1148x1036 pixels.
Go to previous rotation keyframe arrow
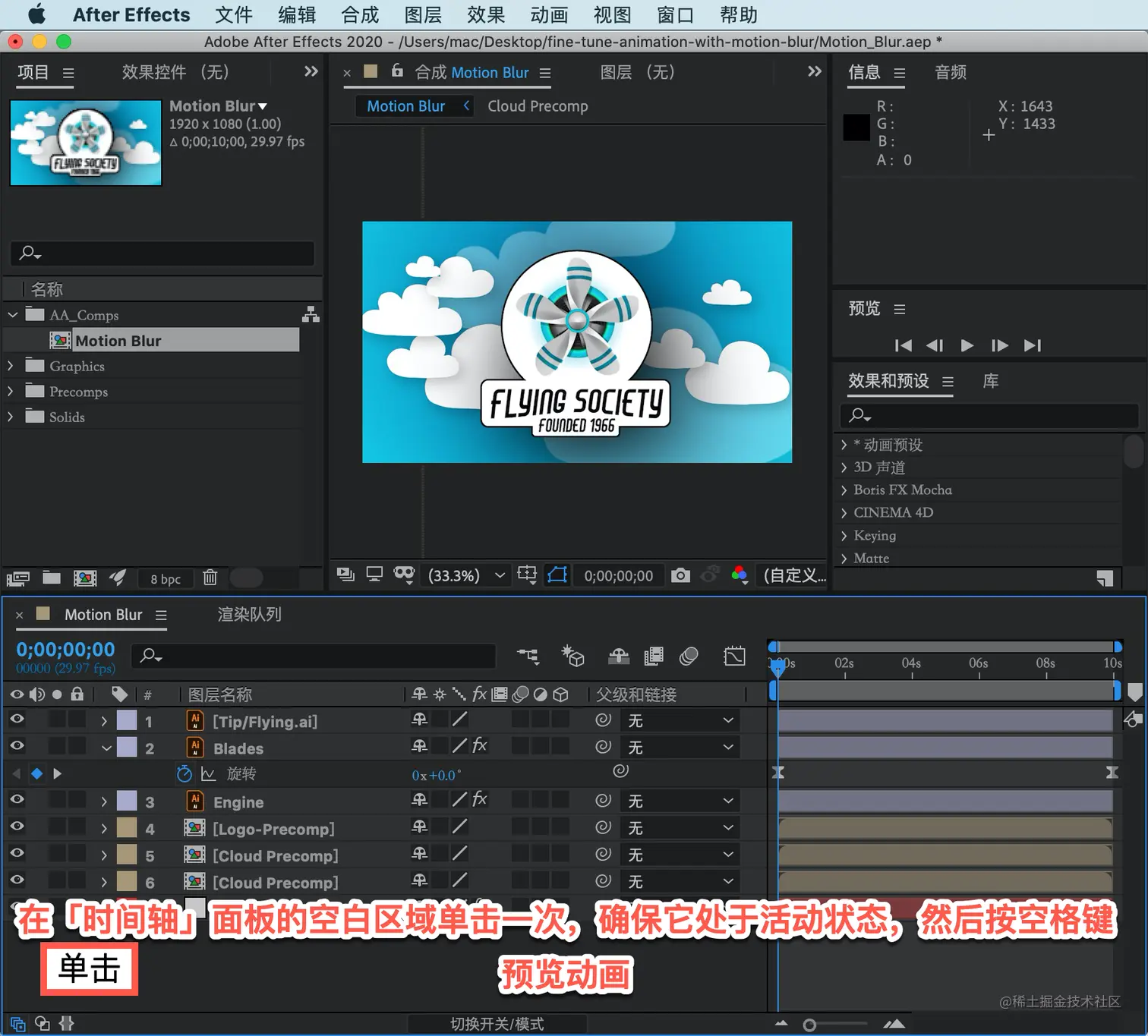[x=17, y=773]
